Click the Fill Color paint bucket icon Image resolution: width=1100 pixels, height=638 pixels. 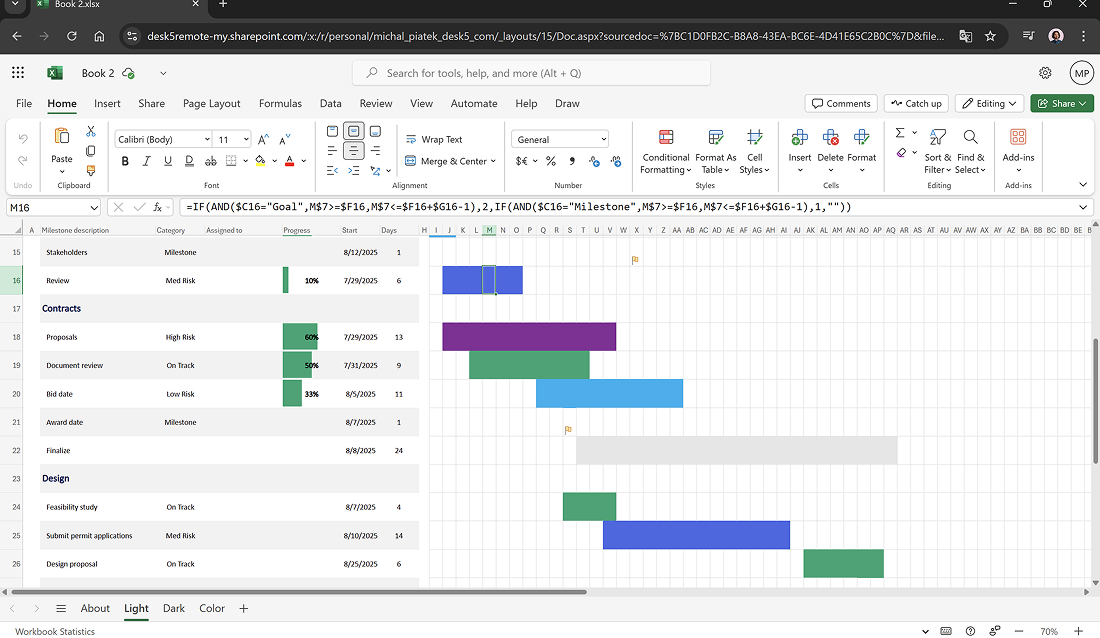click(x=260, y=161)
